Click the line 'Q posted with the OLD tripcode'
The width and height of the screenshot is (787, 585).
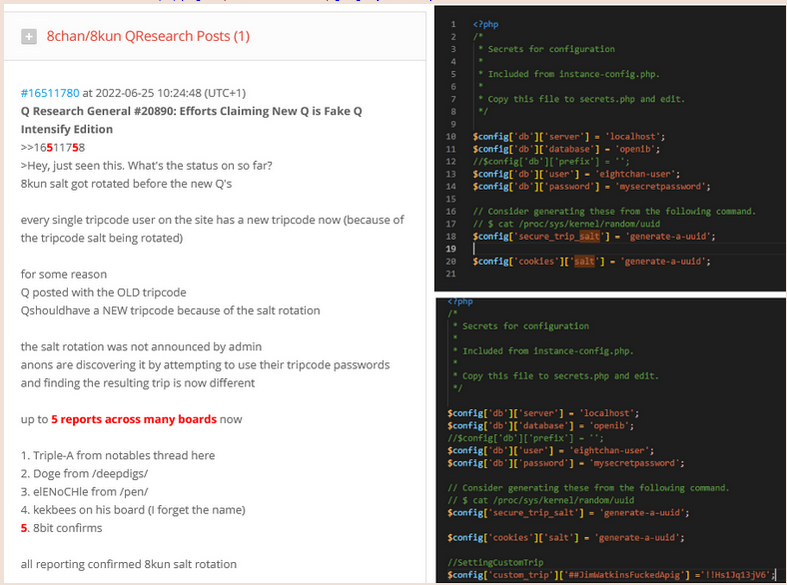point(103,292)
